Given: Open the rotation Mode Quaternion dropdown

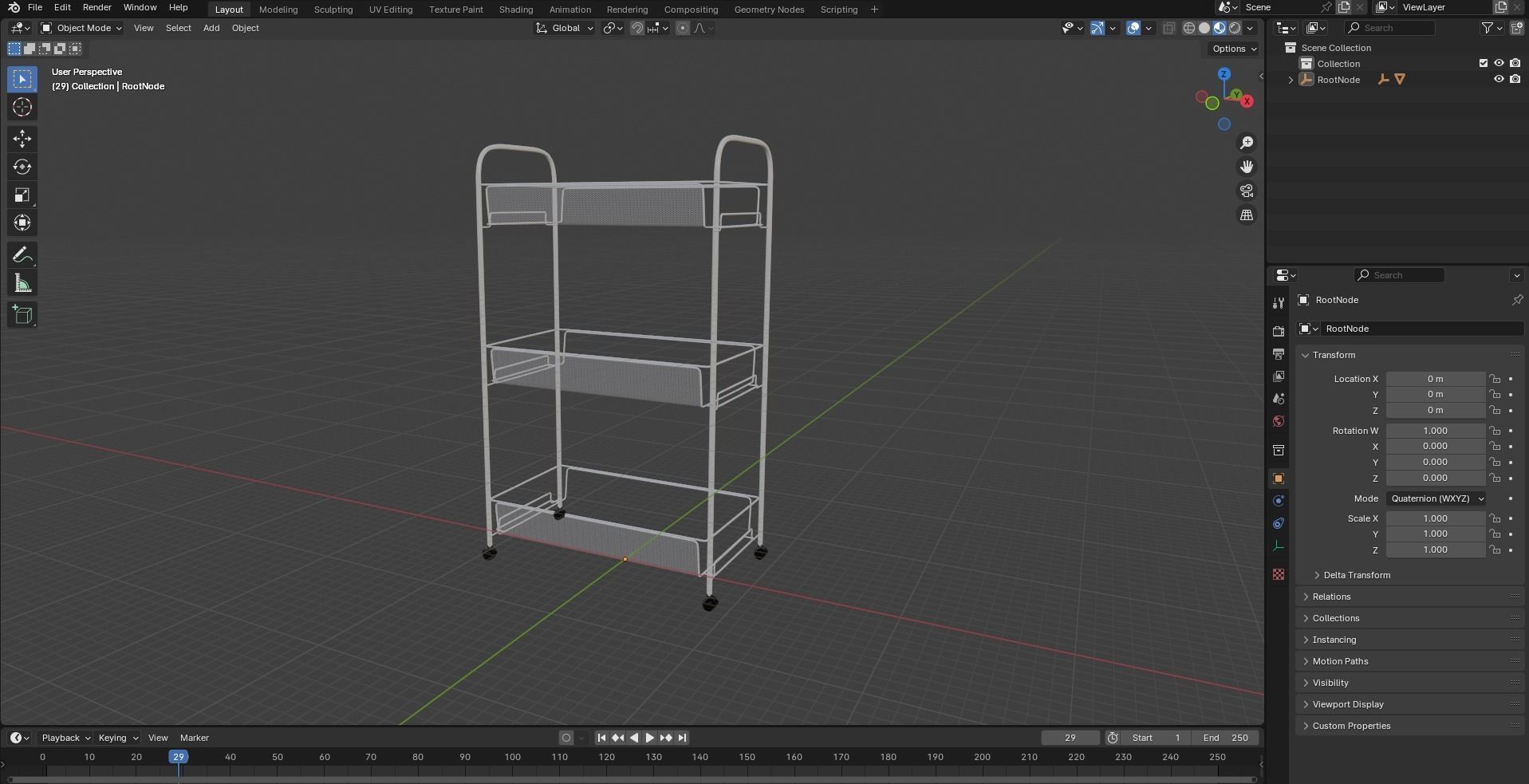Looking at the screenshot, I should (1436, 498).
